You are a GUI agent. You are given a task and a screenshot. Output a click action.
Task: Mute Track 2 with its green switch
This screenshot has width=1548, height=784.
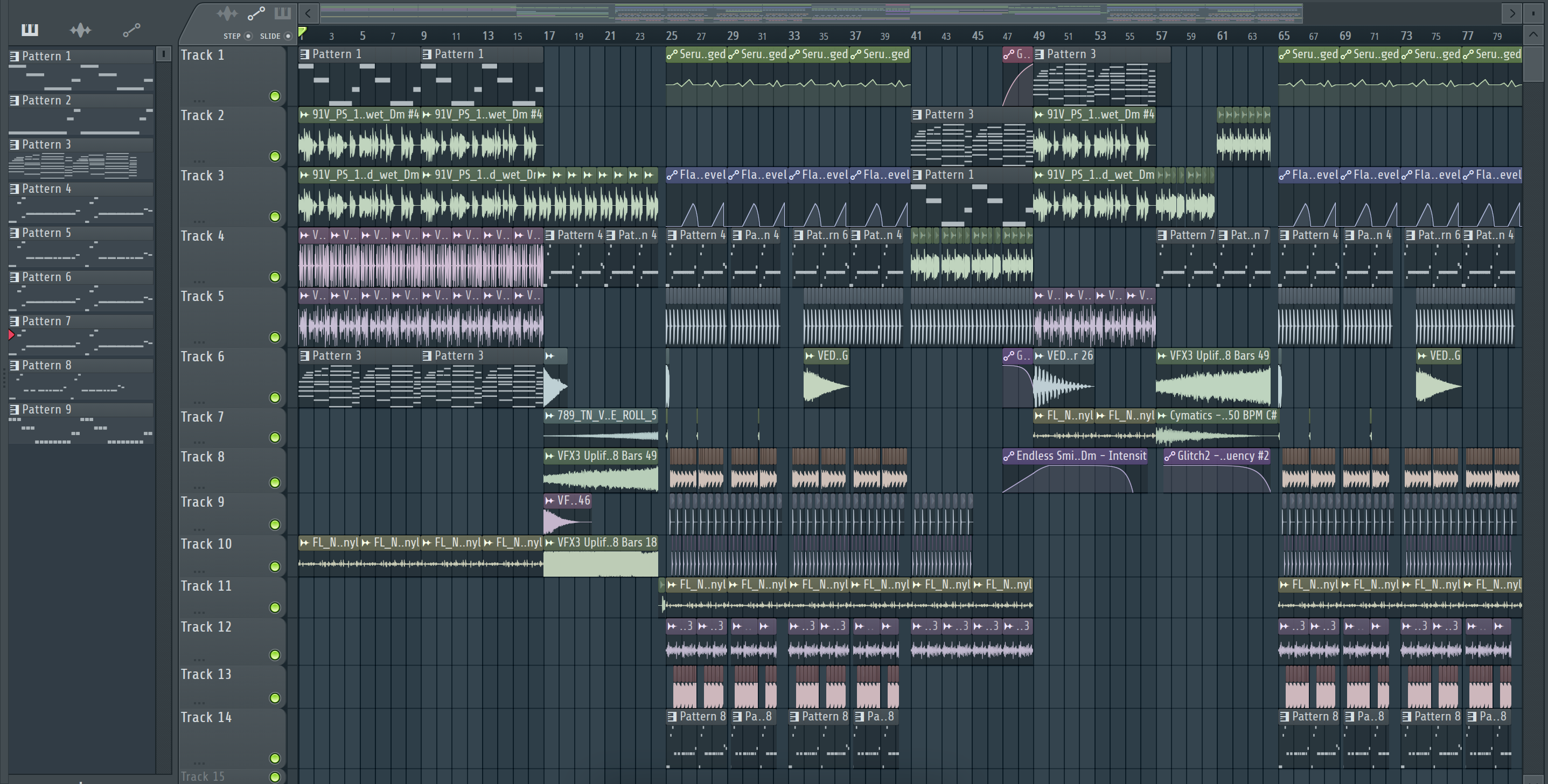click(275, 156)
